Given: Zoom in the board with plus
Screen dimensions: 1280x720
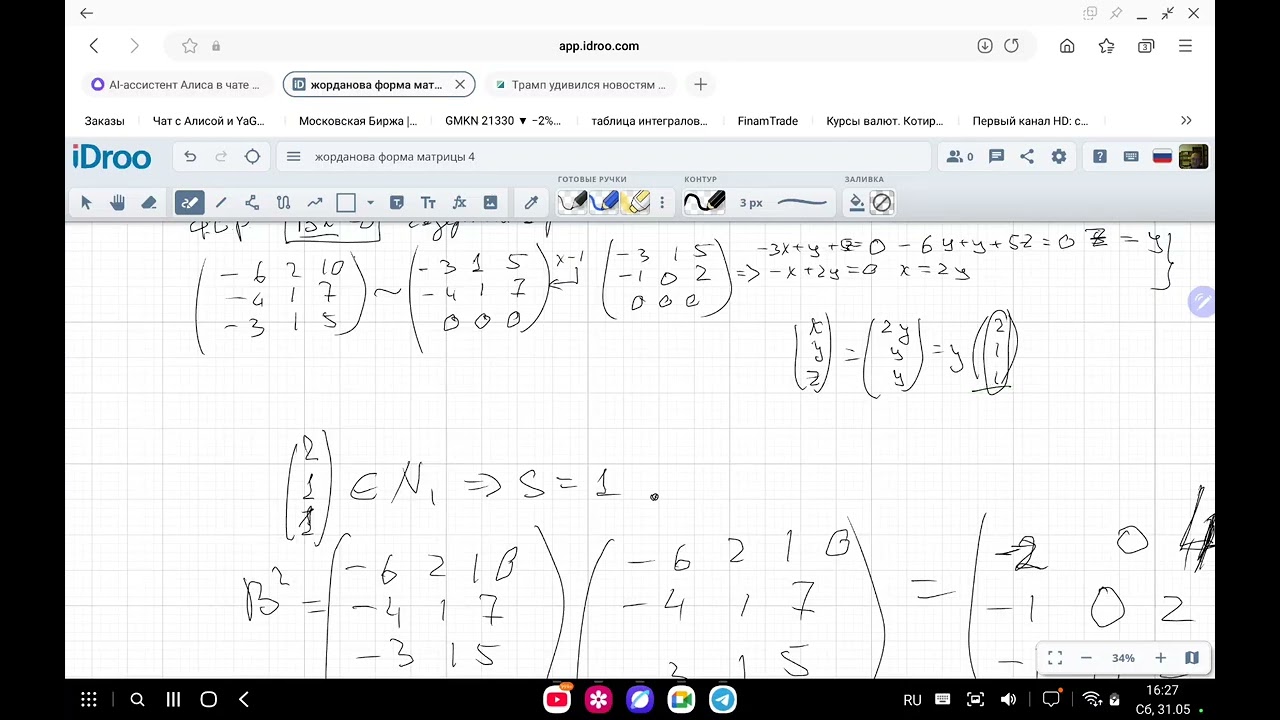Looking at the screenshot, I should (1160, 658).
